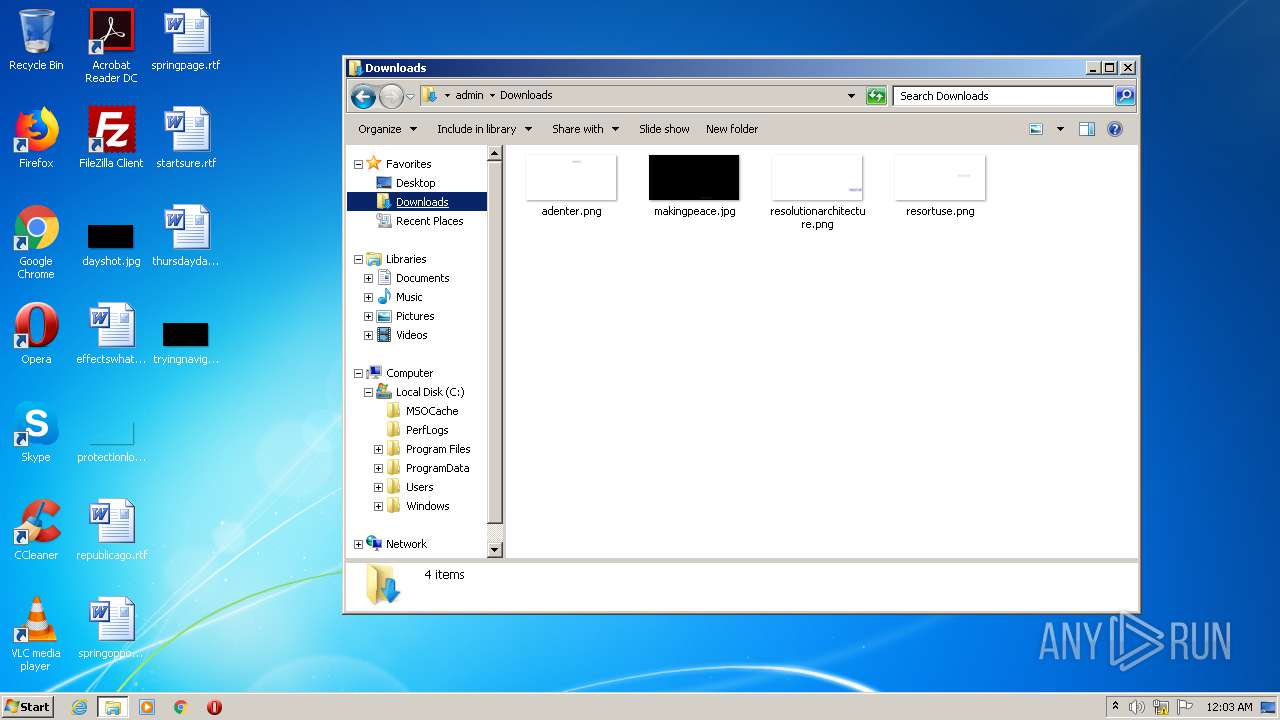This screenshot has height=720, width=1280.
Task: Open the Start menu
Action: (x=28, y=707)
